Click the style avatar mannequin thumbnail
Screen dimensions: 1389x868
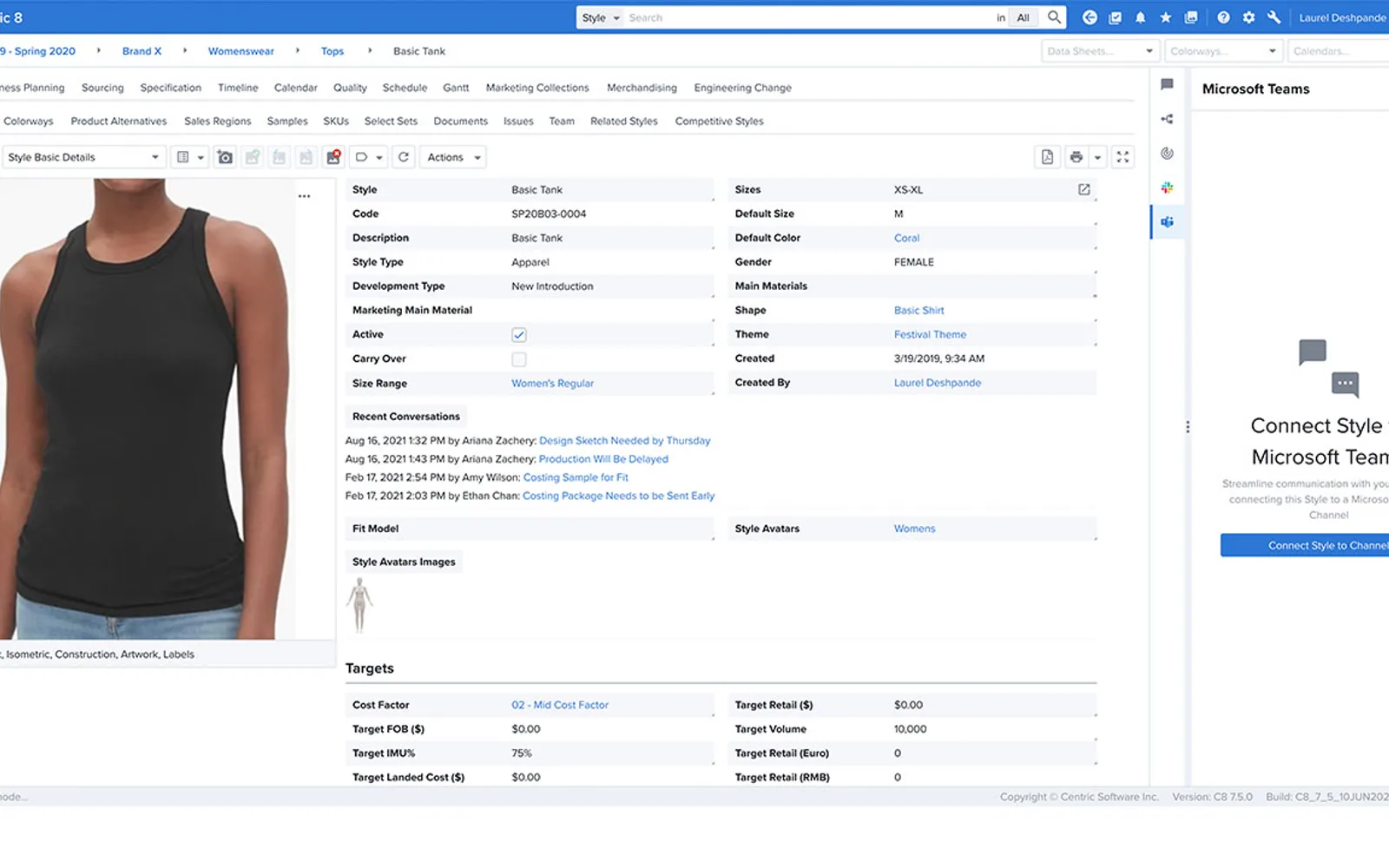coord(359,605)
